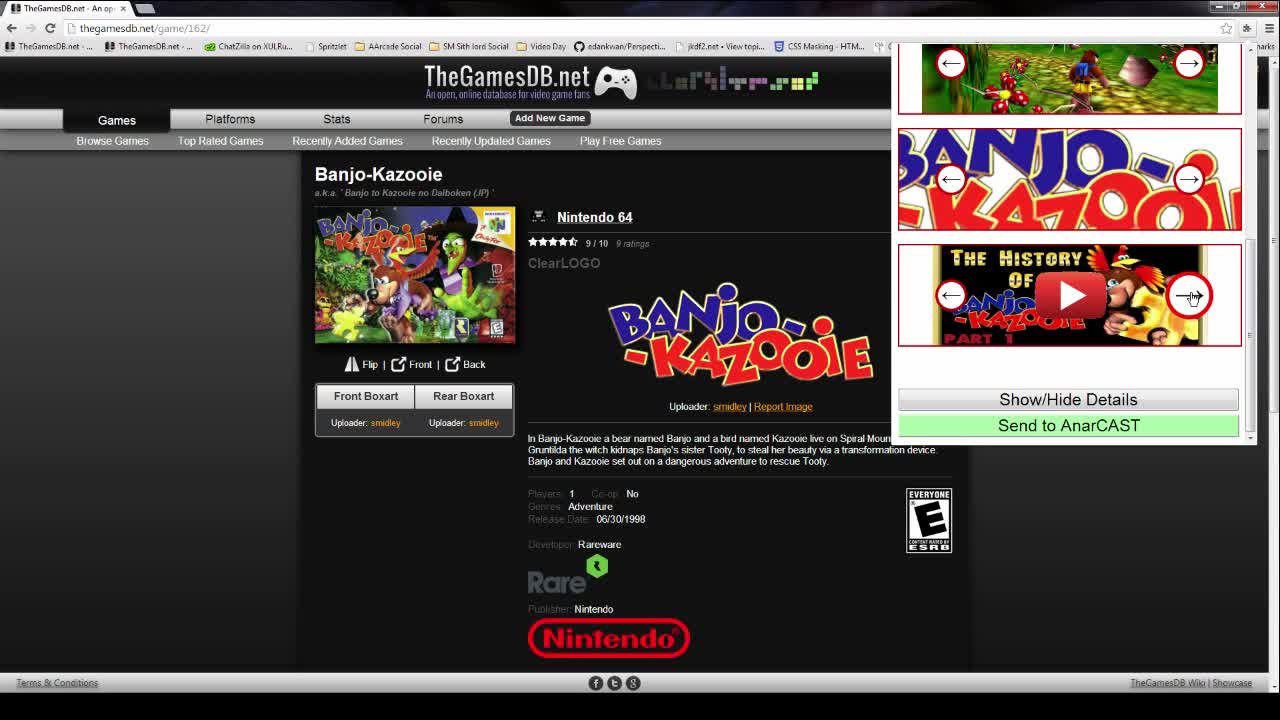The image size is (1280, 720).
Task: Click the Rareware developer name
Action: coord(599,545)
